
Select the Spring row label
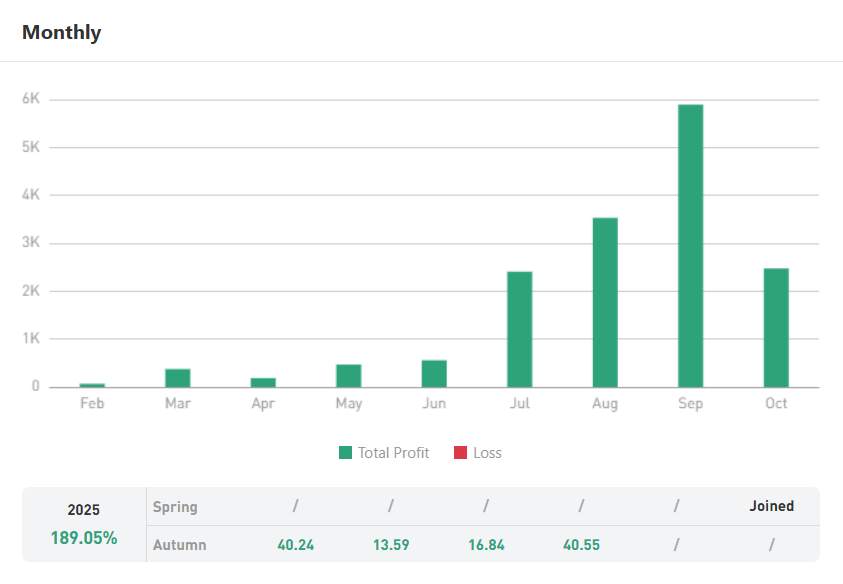tap(175, 507)
